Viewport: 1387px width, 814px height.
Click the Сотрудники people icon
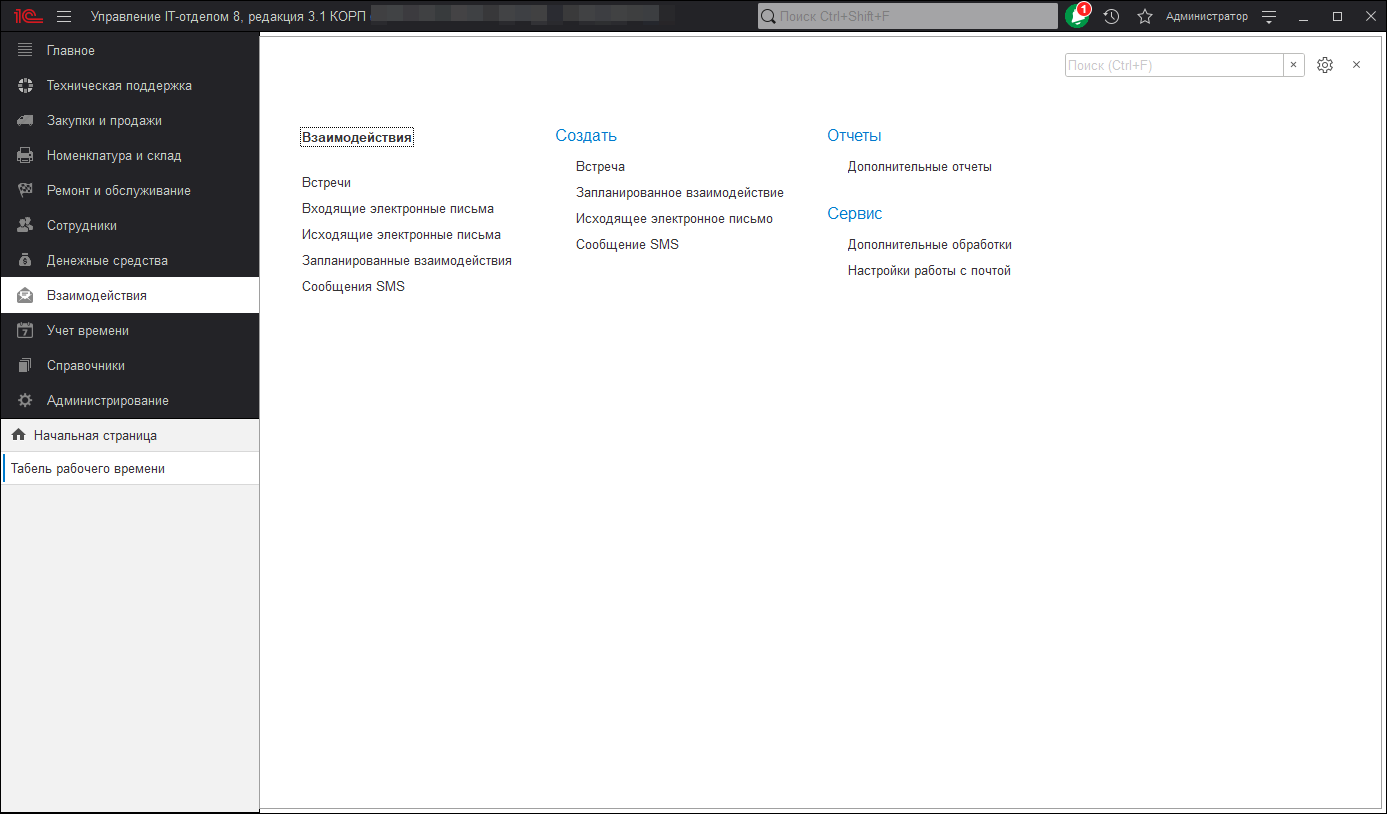tap(26, 226)
